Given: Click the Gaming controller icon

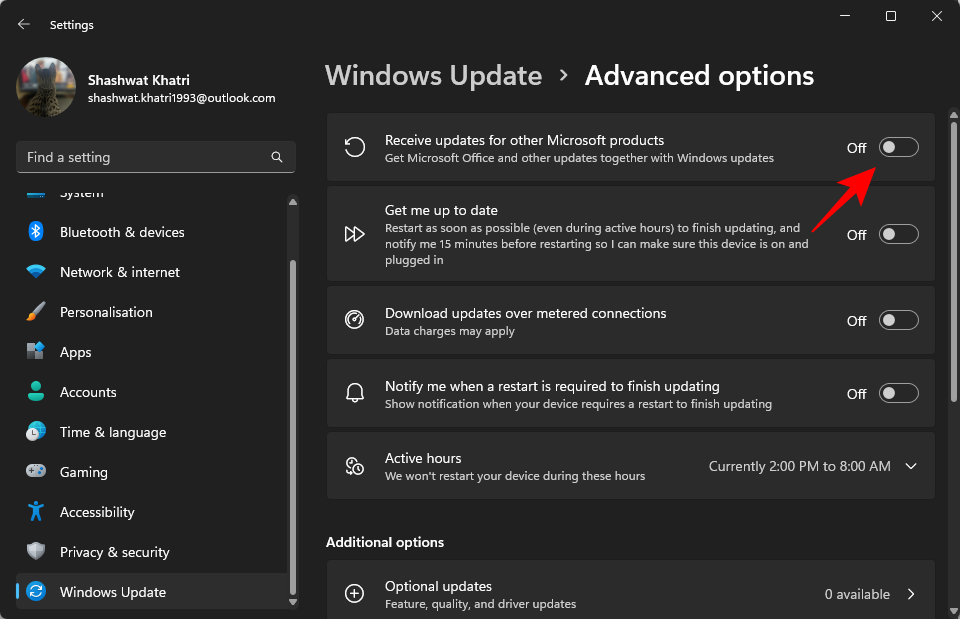Looking at the screenshot, I should tap(36, 472).
